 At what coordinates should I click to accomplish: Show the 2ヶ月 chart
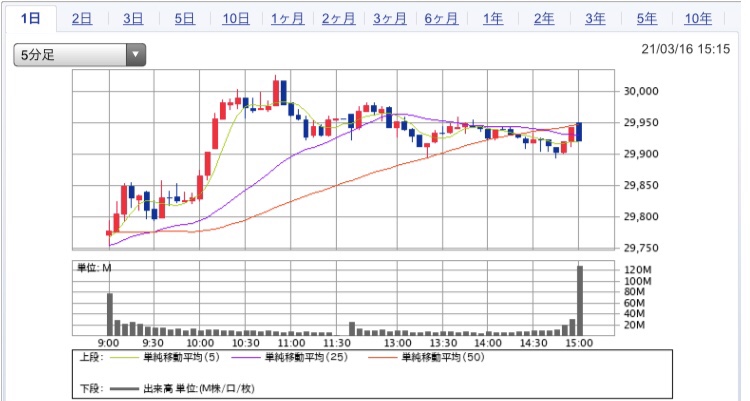pyautogui.click(x=339, y=19)
